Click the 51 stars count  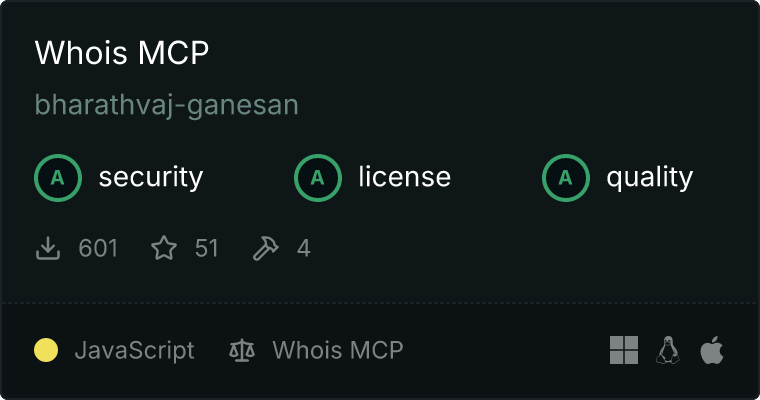(207, 248)
